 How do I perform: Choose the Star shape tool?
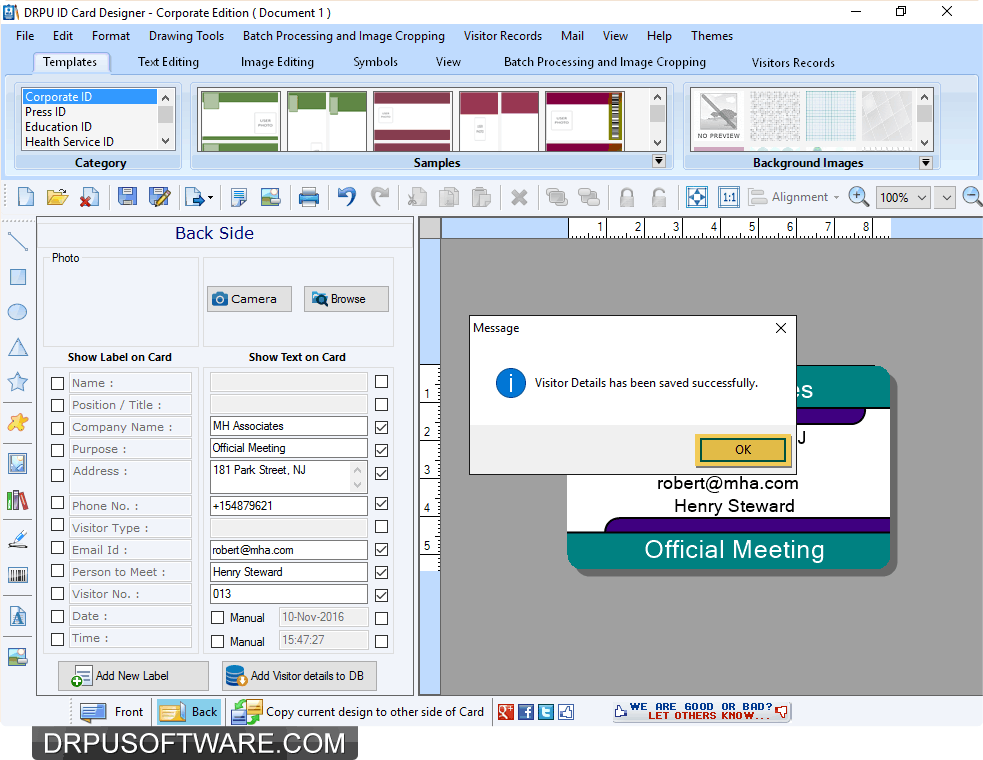point(17,382)
